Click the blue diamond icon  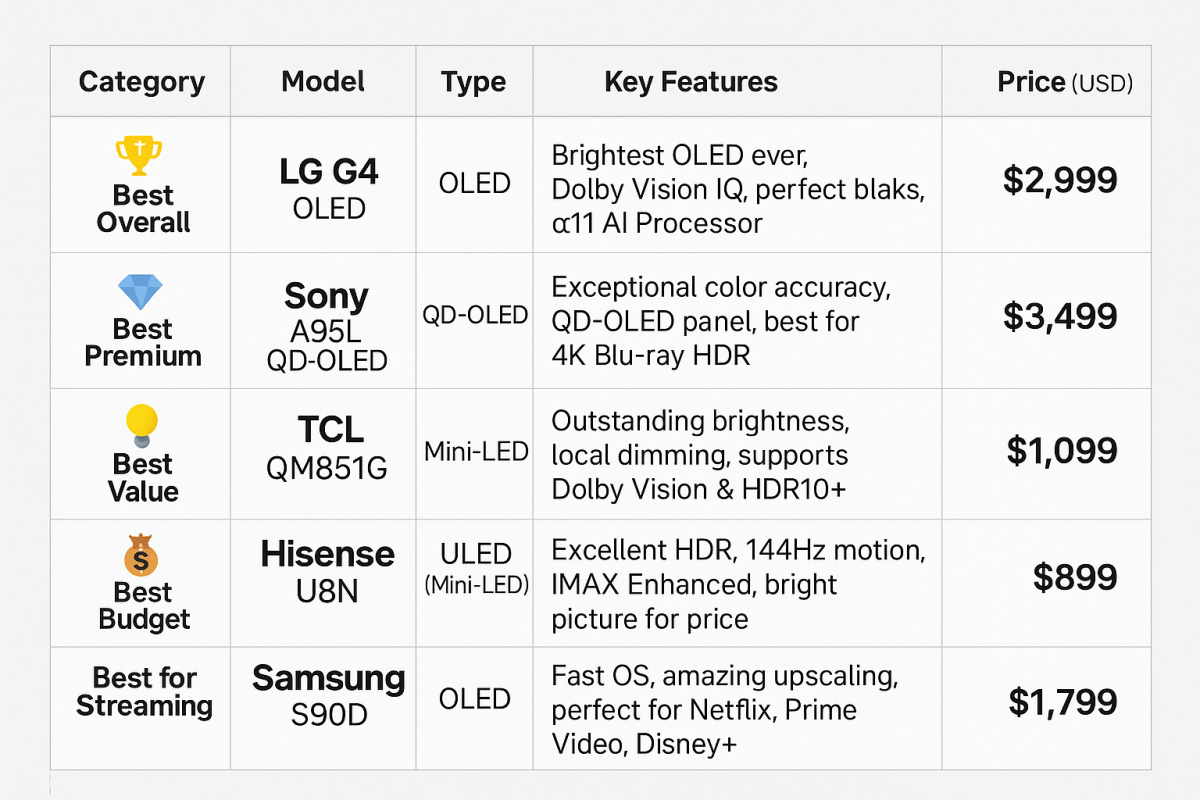pos(139,292)
